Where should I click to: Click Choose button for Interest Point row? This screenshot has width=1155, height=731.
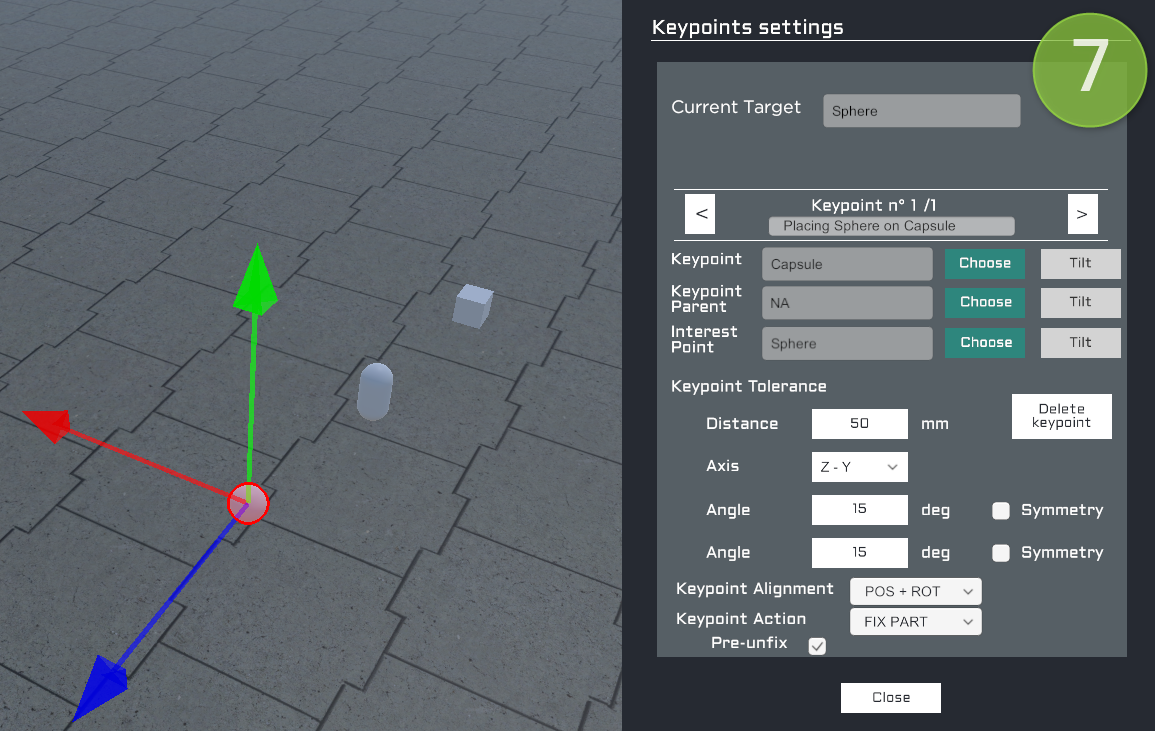coord(985,343)
